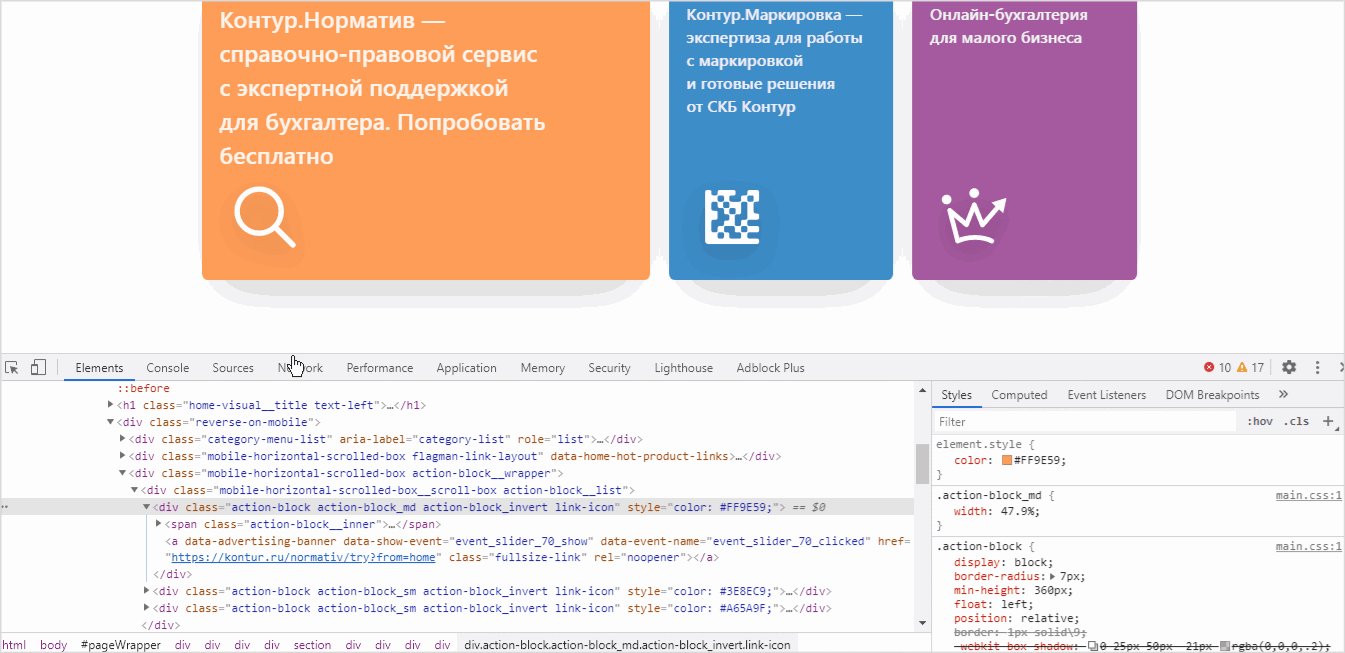Open the warnings count indicator

(1251, 367)
